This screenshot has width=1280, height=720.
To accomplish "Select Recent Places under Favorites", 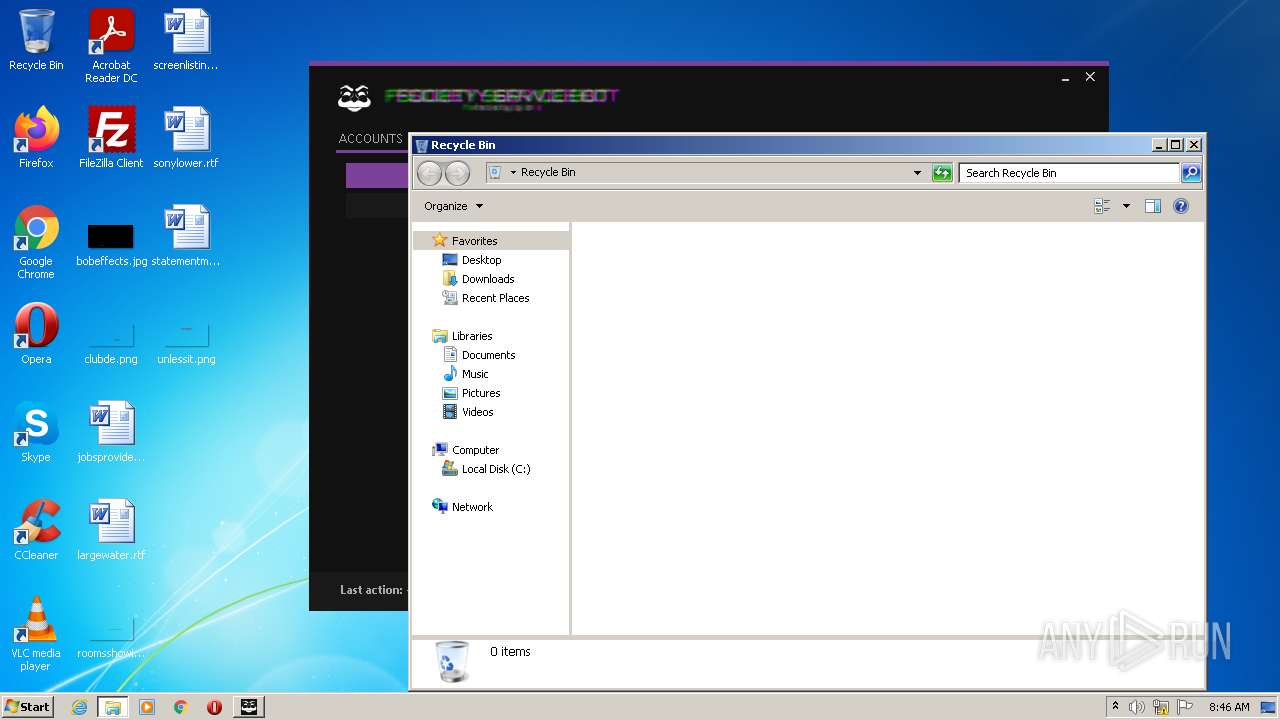I will [495, 298].
